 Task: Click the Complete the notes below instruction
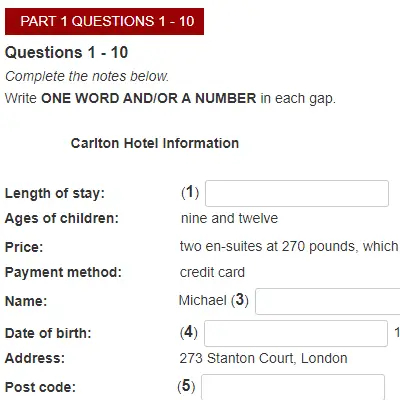click(x=87, y=76)
